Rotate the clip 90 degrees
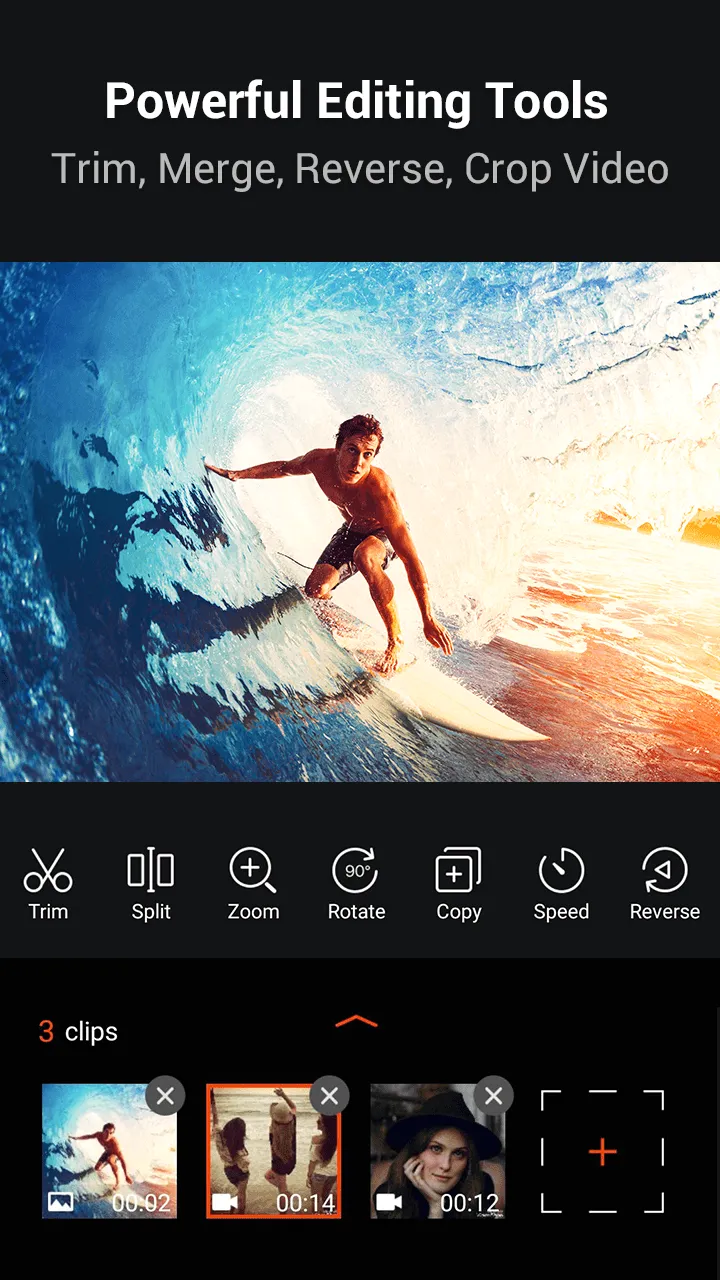Image resolution: width=720 pixels, height=1280 pixels. (x=356, y=885)
